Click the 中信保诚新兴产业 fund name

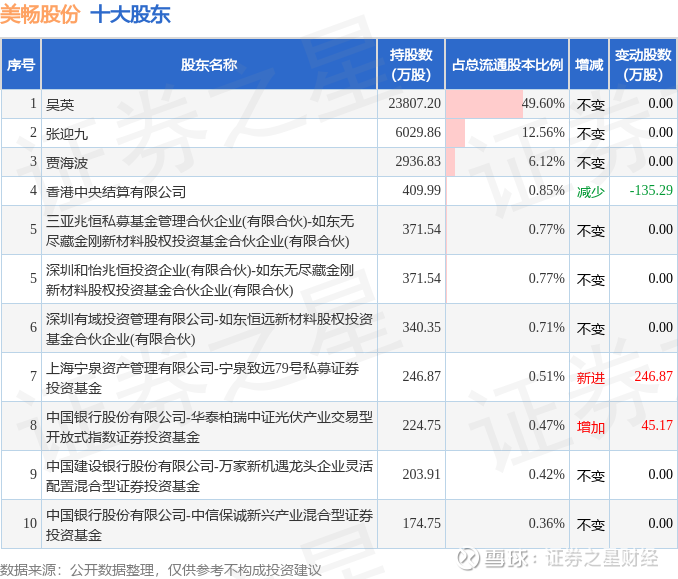click(x=209, y=525)
